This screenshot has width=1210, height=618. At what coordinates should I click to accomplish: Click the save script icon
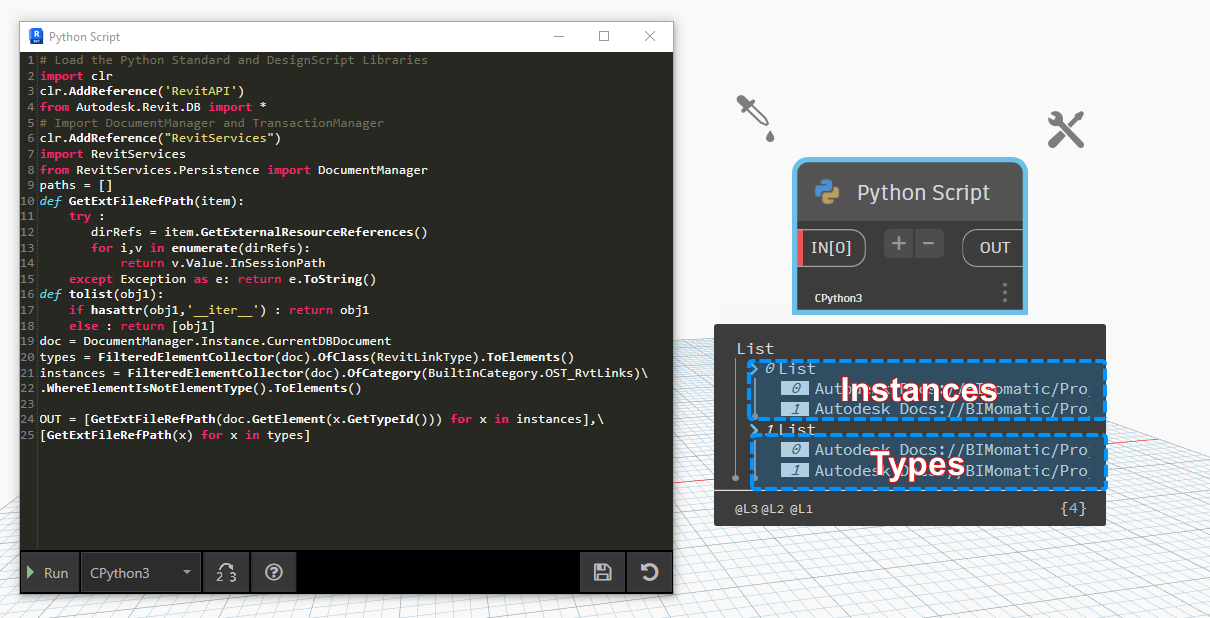click(602, 571)
